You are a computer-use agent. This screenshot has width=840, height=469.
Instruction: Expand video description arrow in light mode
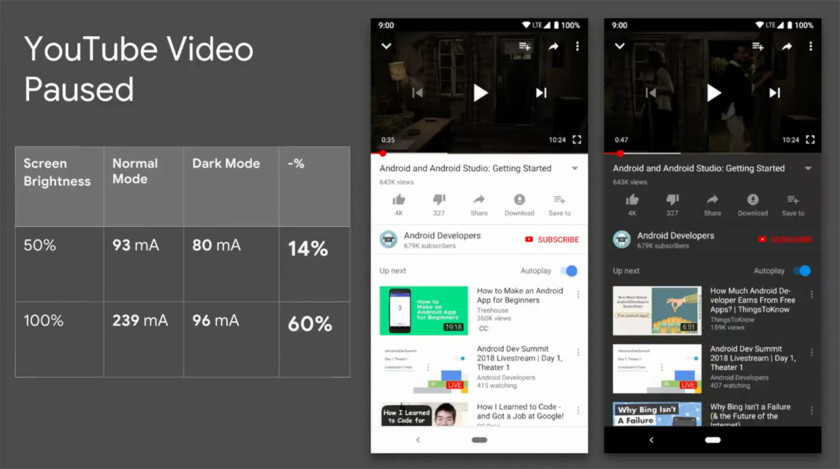(x=575, y=169)
